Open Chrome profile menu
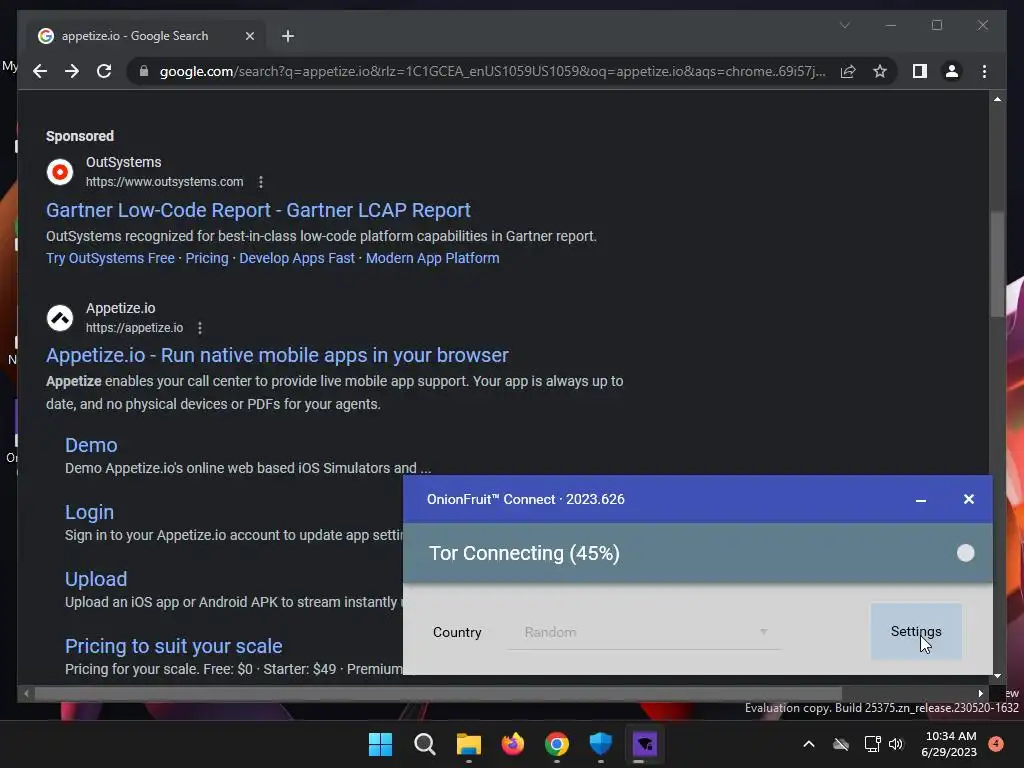This screenshot has width=1024, height=768. (x=952, y=71)
